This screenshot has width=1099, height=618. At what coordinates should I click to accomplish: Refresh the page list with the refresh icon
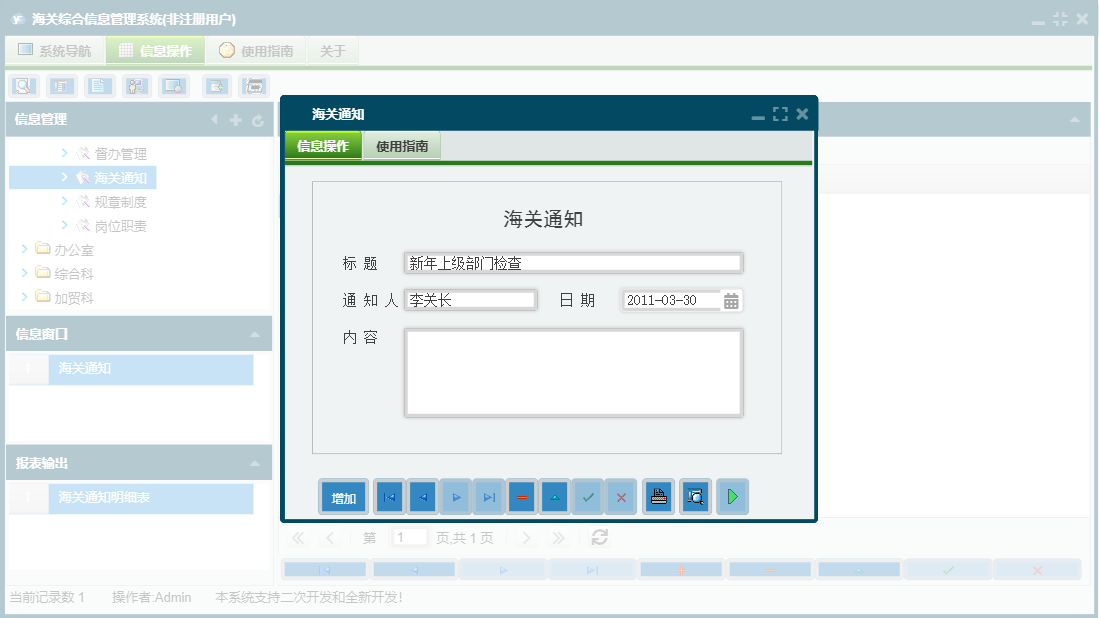coord(598,537)
